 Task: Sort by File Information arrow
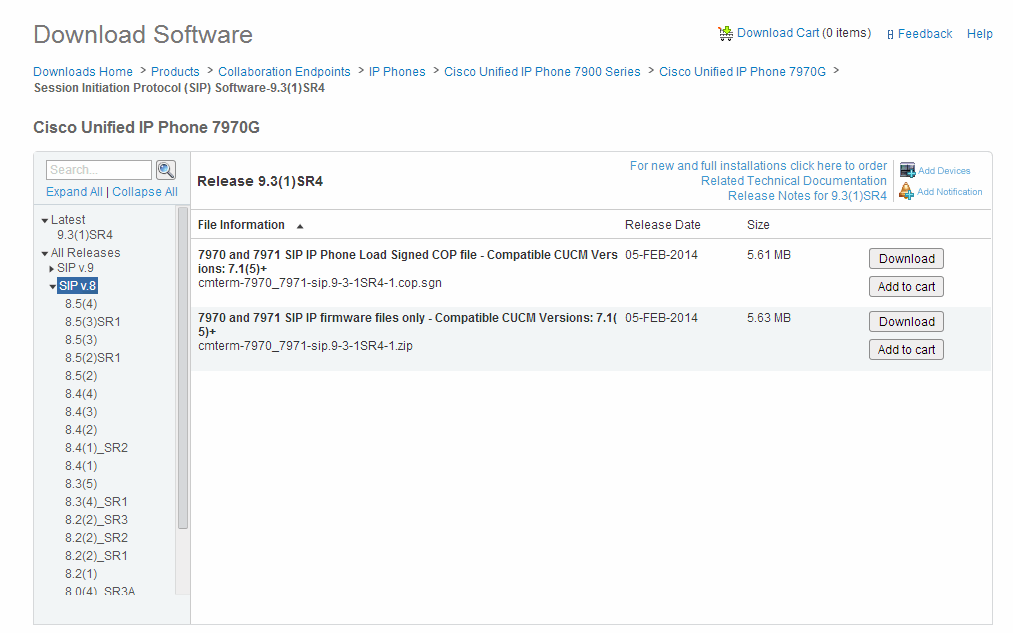(x=300, y=226)
